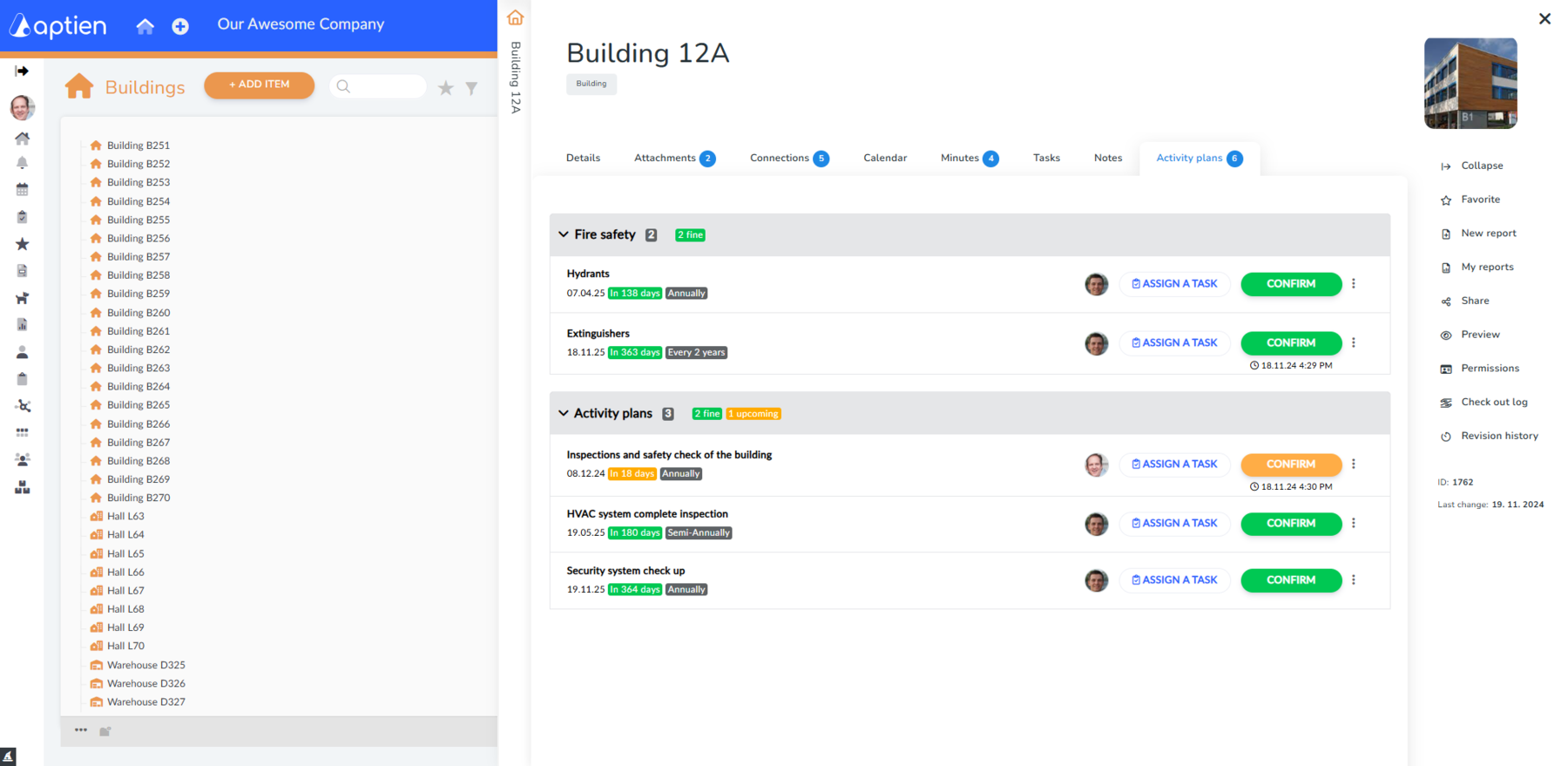1568x766 pixels.
Task: Expand the left sidebar with arrow icon
Action: pos(23,71)
